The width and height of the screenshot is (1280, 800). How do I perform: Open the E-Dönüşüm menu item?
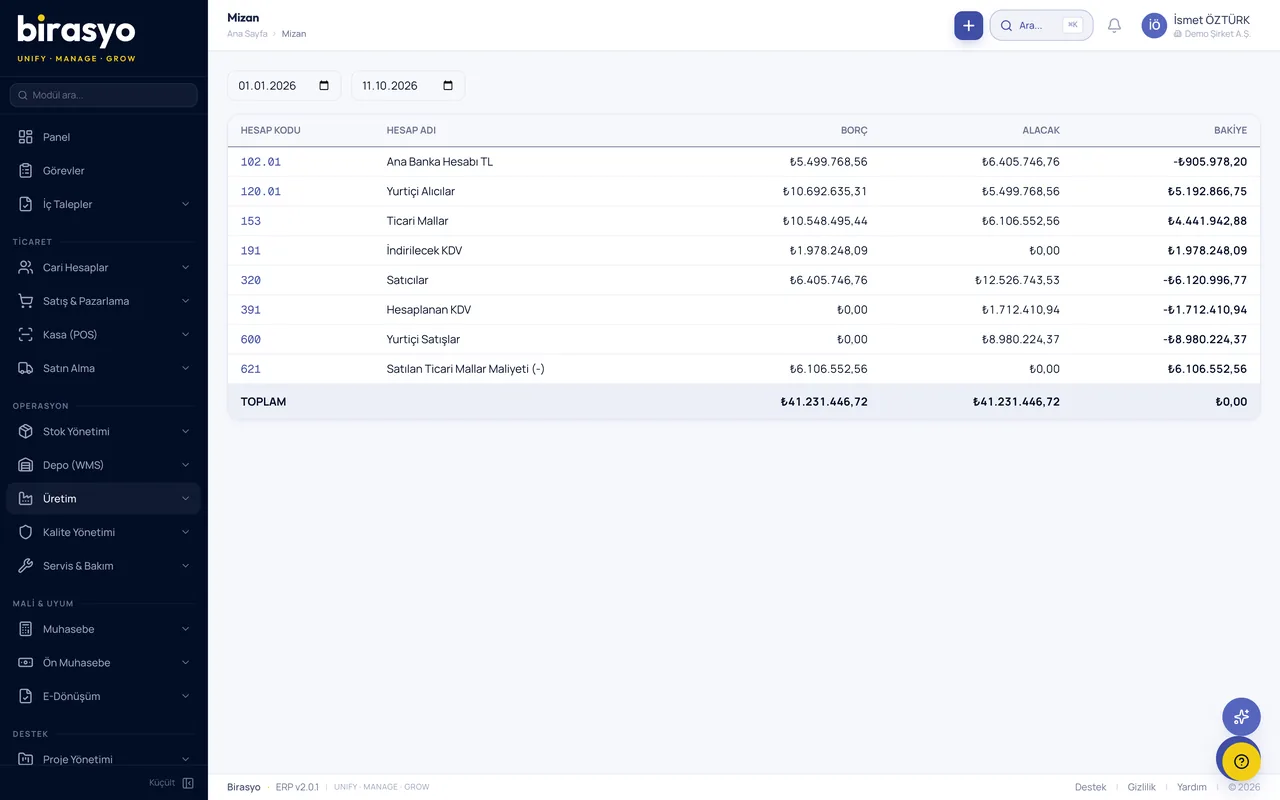[104, 696]
